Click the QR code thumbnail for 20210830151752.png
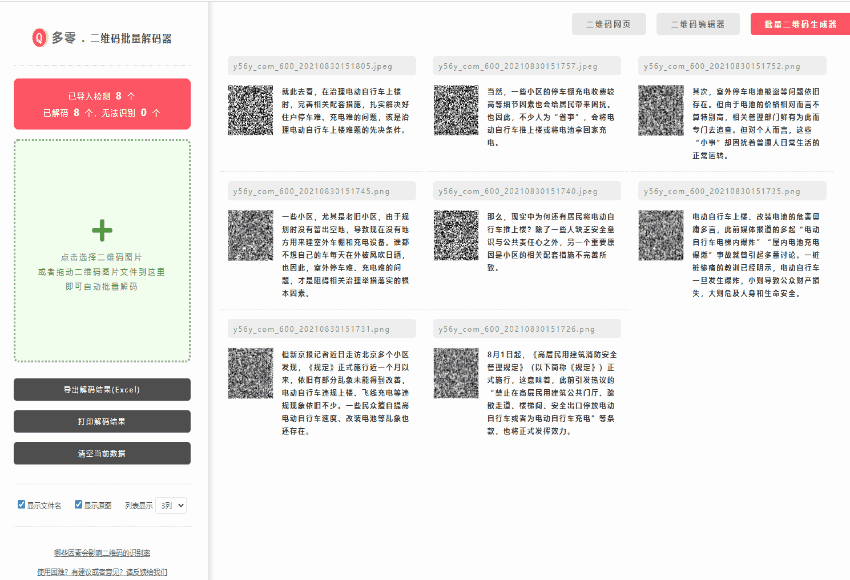The image size is (850, 580). (x=661, y=110)
